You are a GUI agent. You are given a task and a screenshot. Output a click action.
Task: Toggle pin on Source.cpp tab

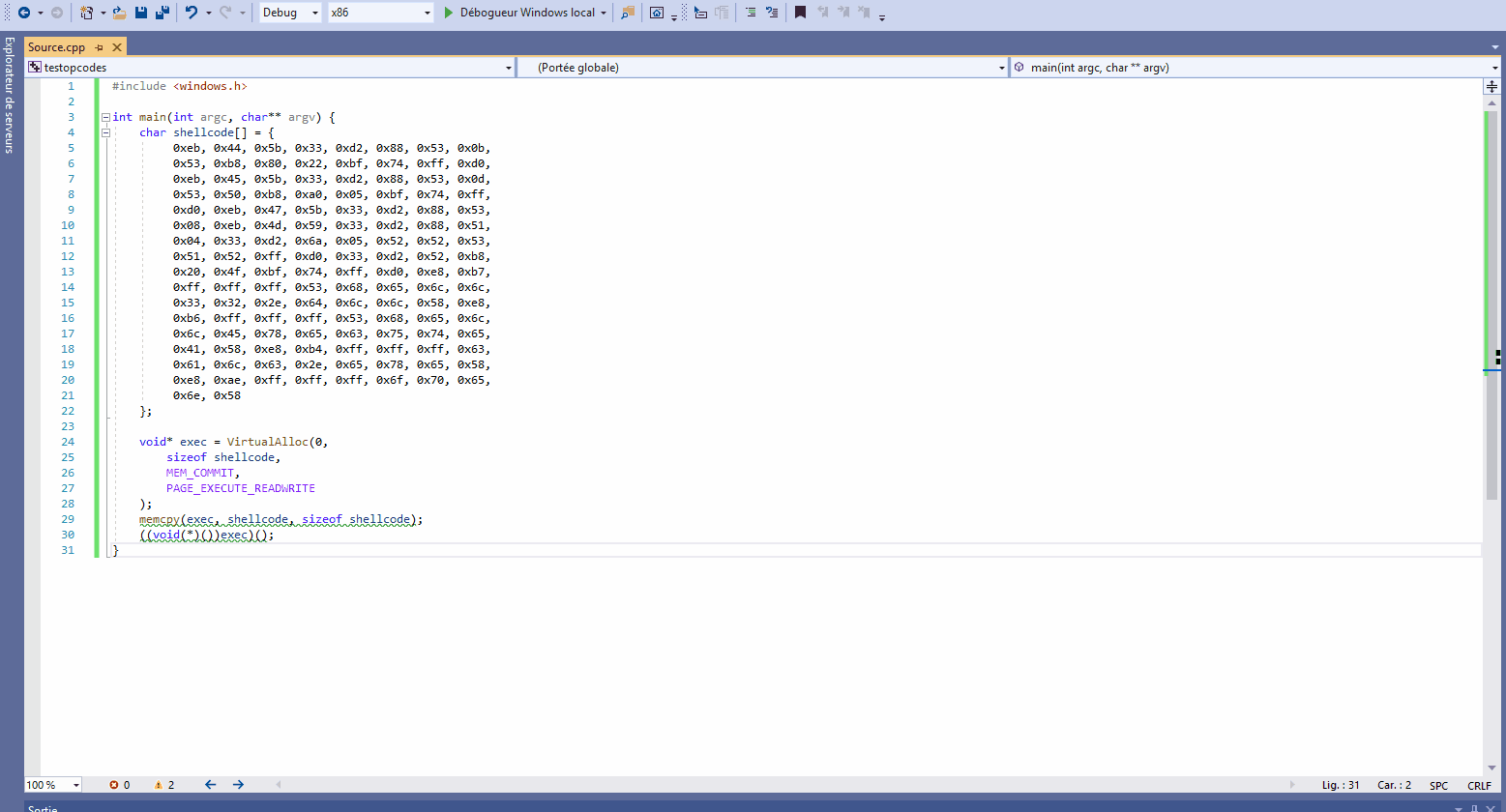100,47
